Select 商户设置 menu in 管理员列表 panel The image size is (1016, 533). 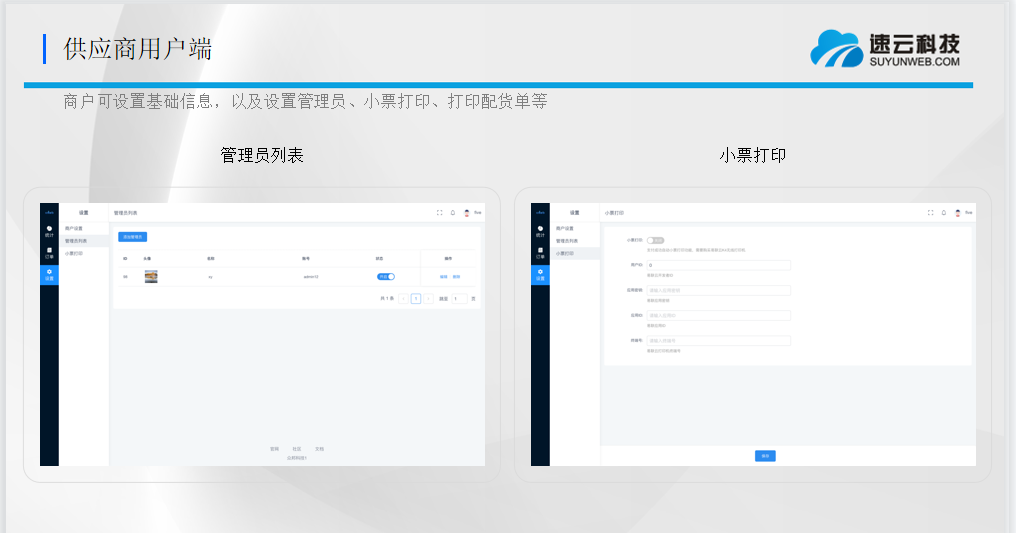(x=74, y=229)
